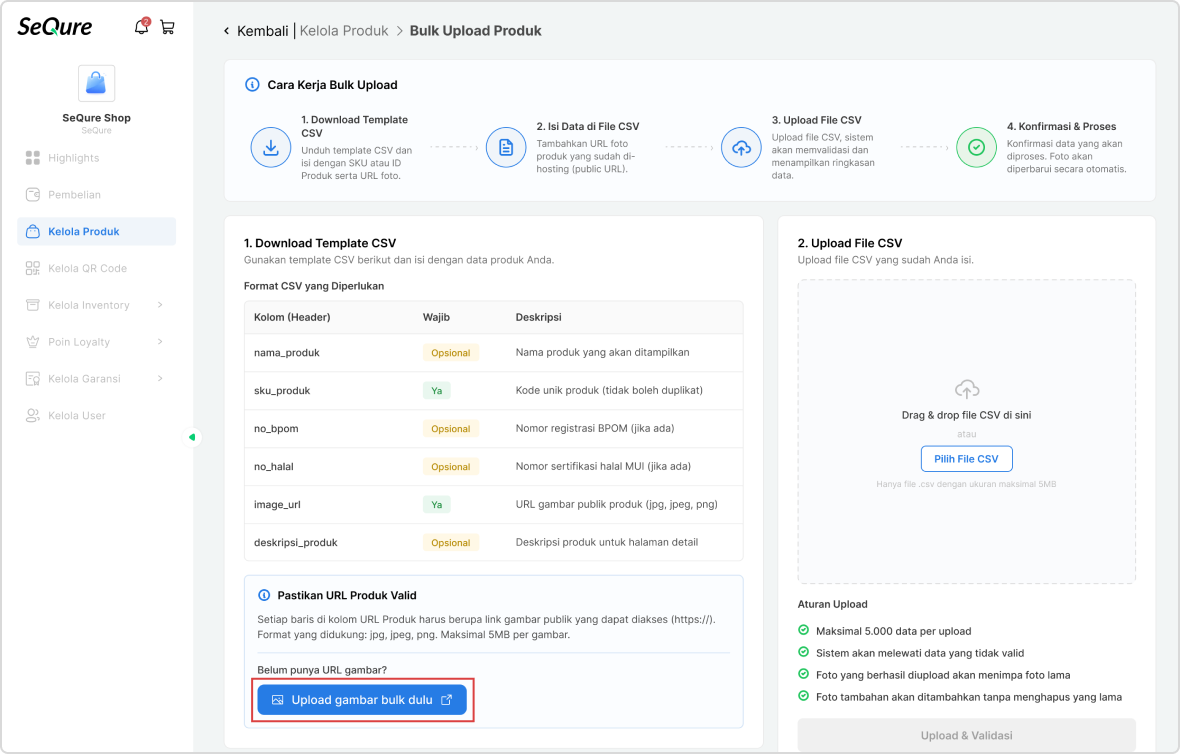
Task: Expand the Kelola Garansi chevron
Action: [x=160, y=379]
